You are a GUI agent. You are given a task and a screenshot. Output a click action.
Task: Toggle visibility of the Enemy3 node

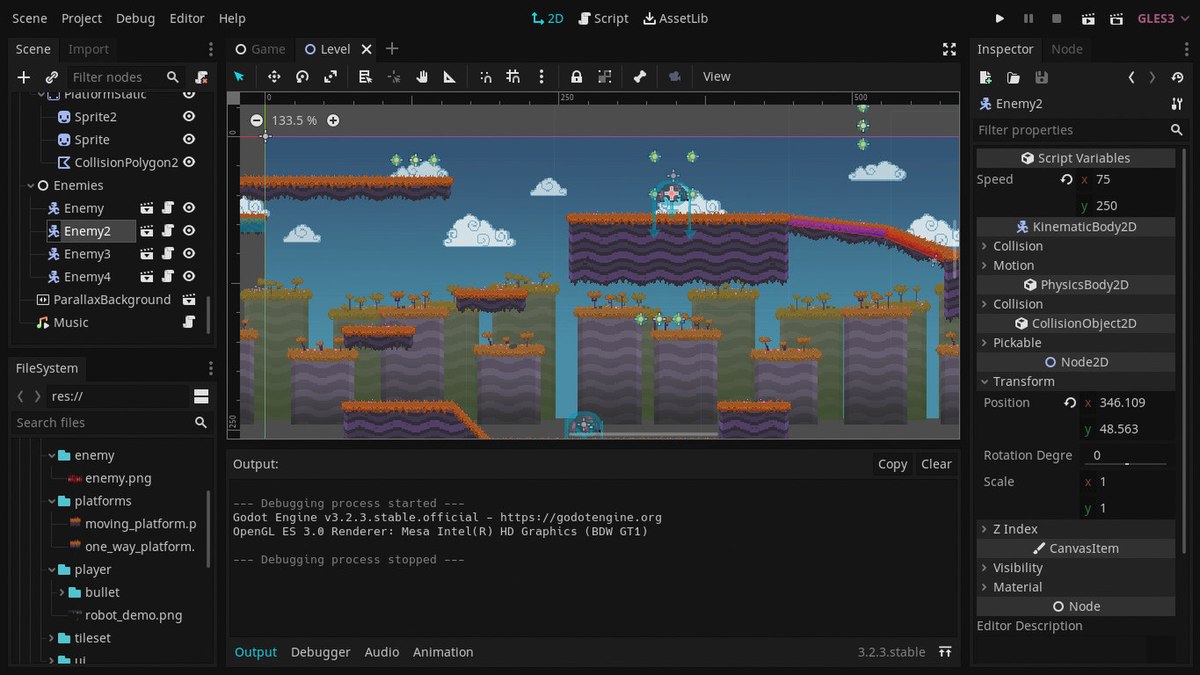coord(188,254)
